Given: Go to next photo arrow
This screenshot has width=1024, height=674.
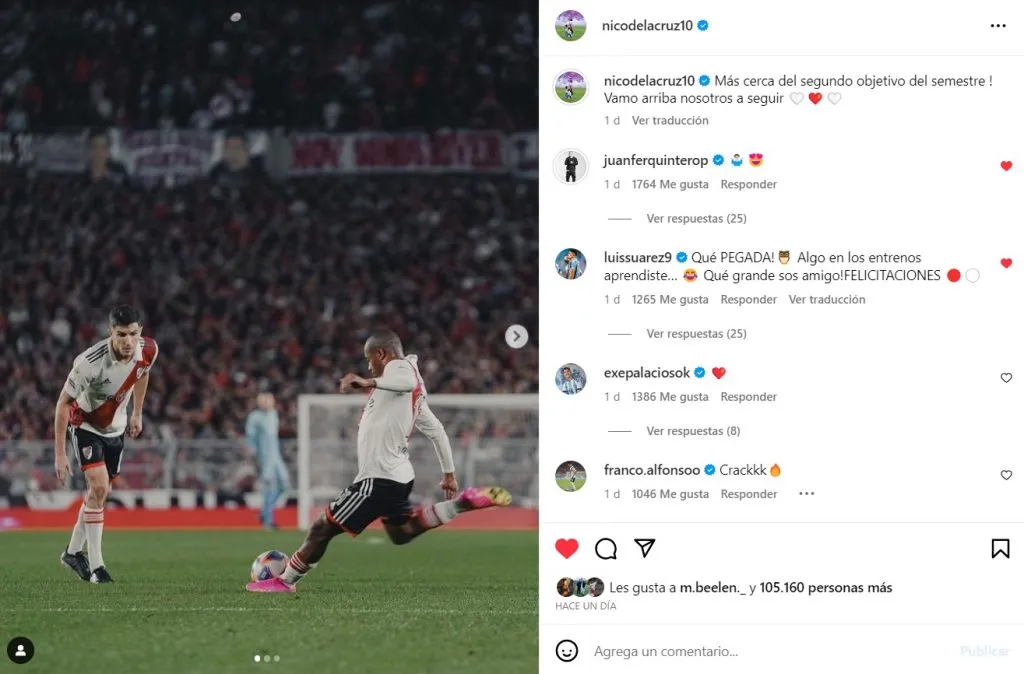Looking at the screenshot, I should 516,336.
